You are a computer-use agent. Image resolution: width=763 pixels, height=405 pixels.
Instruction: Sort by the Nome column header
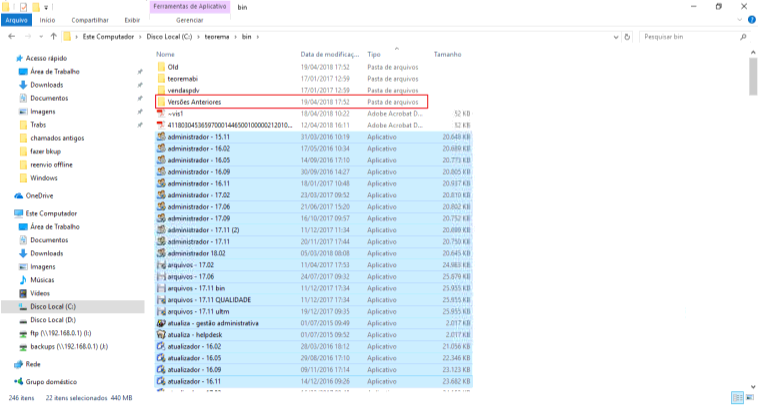165,55
